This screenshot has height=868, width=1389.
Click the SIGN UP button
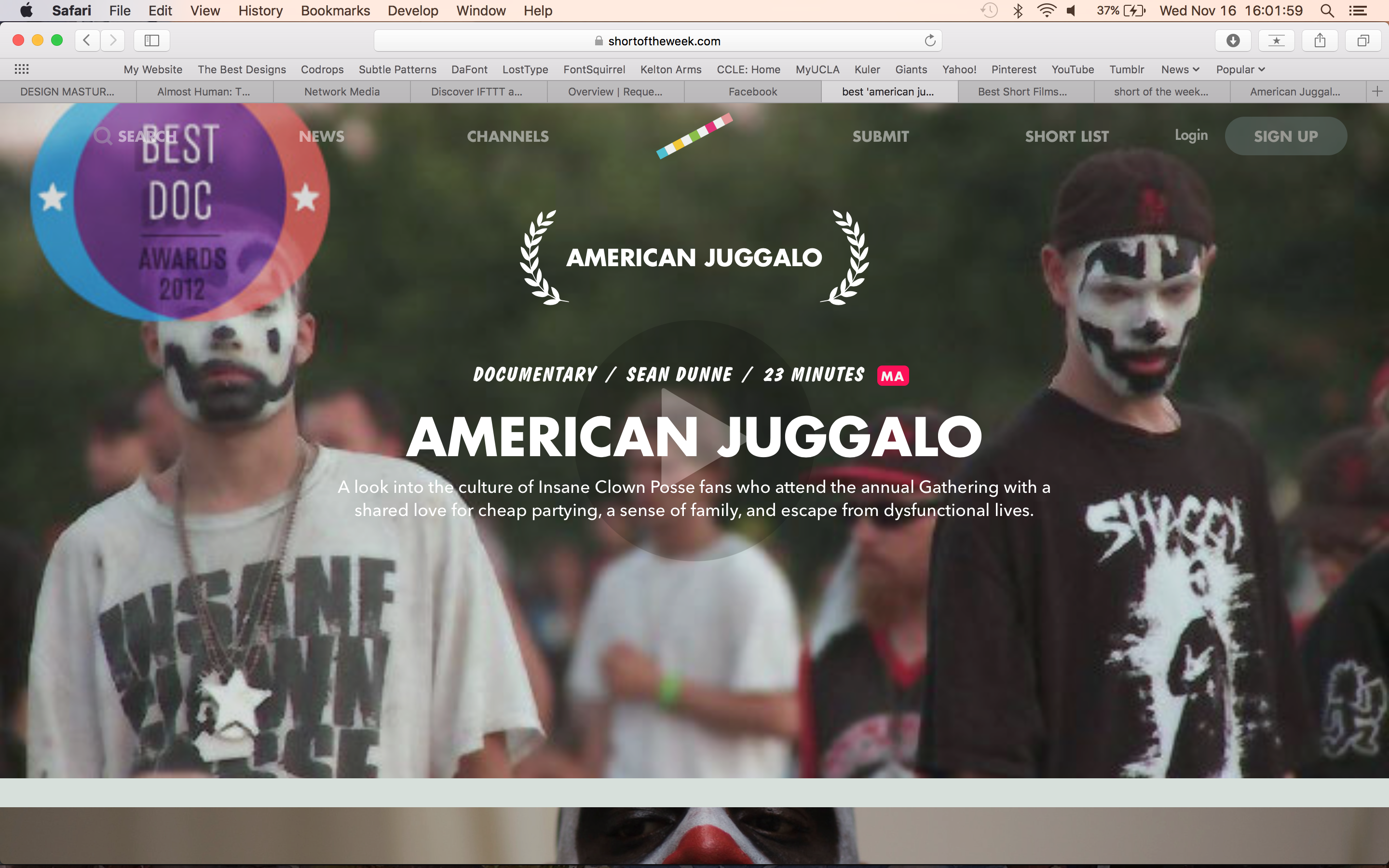(x=1286, y=136)
